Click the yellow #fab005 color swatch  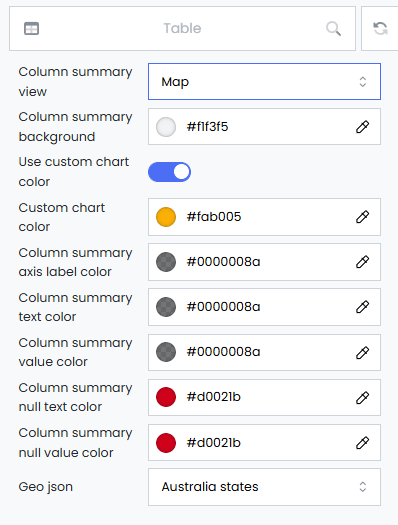click(x=166, y=217)
